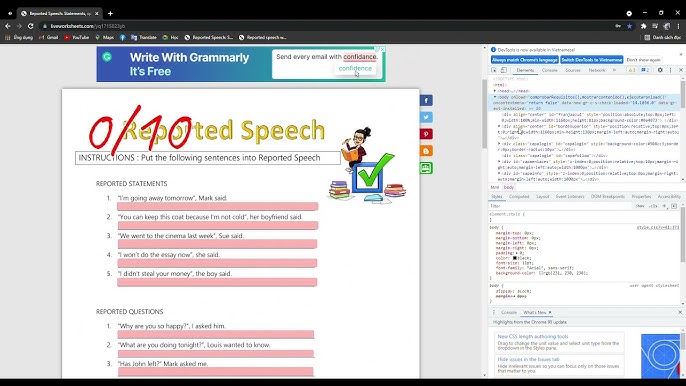Open the Gmail bookmark
The image size is (686, 386).
click(49, 38)
